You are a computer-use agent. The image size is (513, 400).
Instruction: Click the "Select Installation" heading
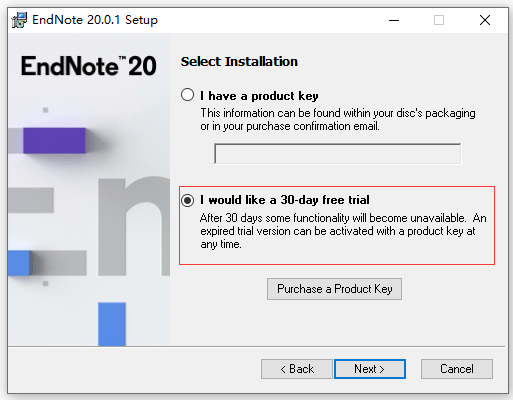point(239,62)
